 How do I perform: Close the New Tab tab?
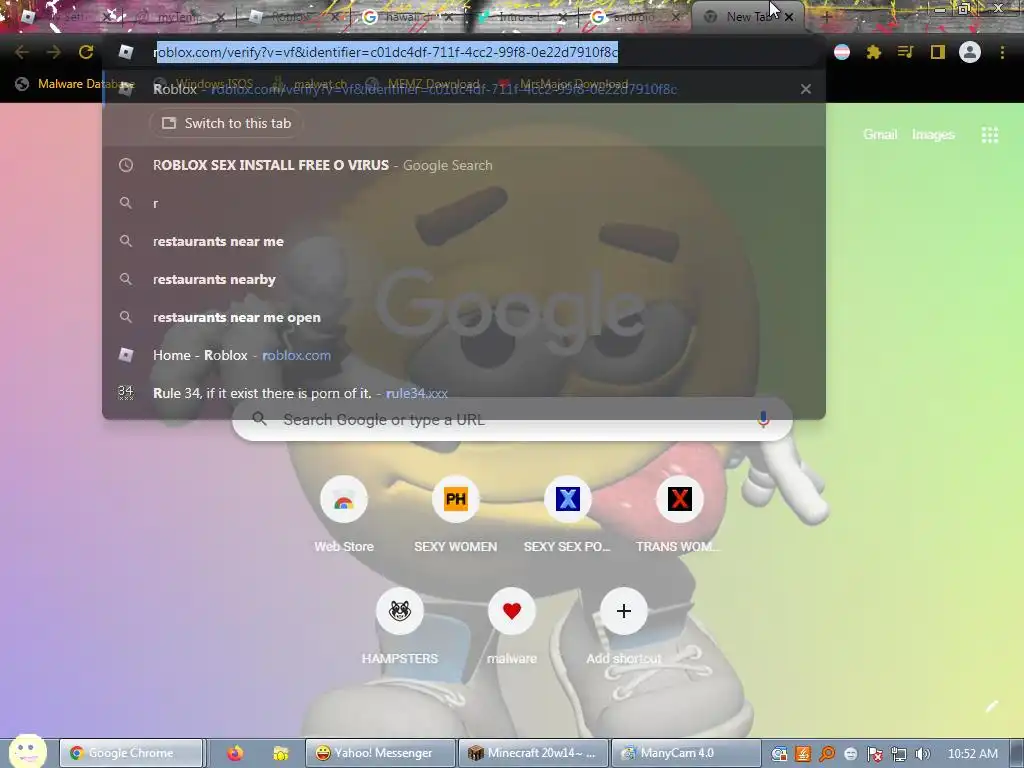(789, 17)
